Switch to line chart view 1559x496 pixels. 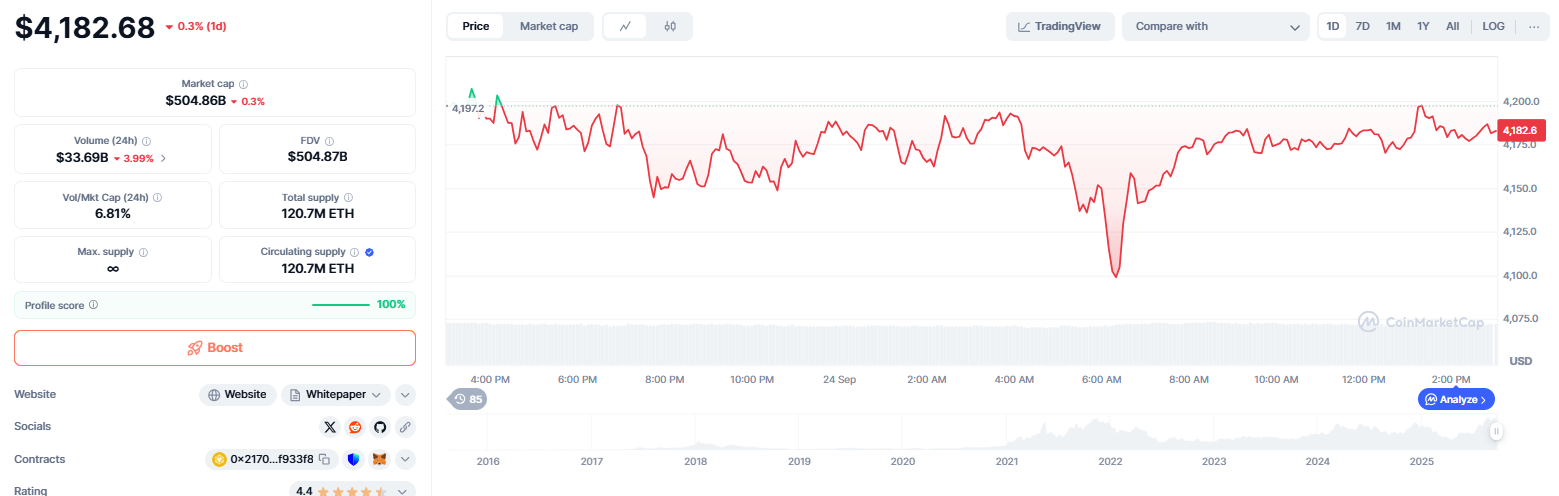(625, 26)
